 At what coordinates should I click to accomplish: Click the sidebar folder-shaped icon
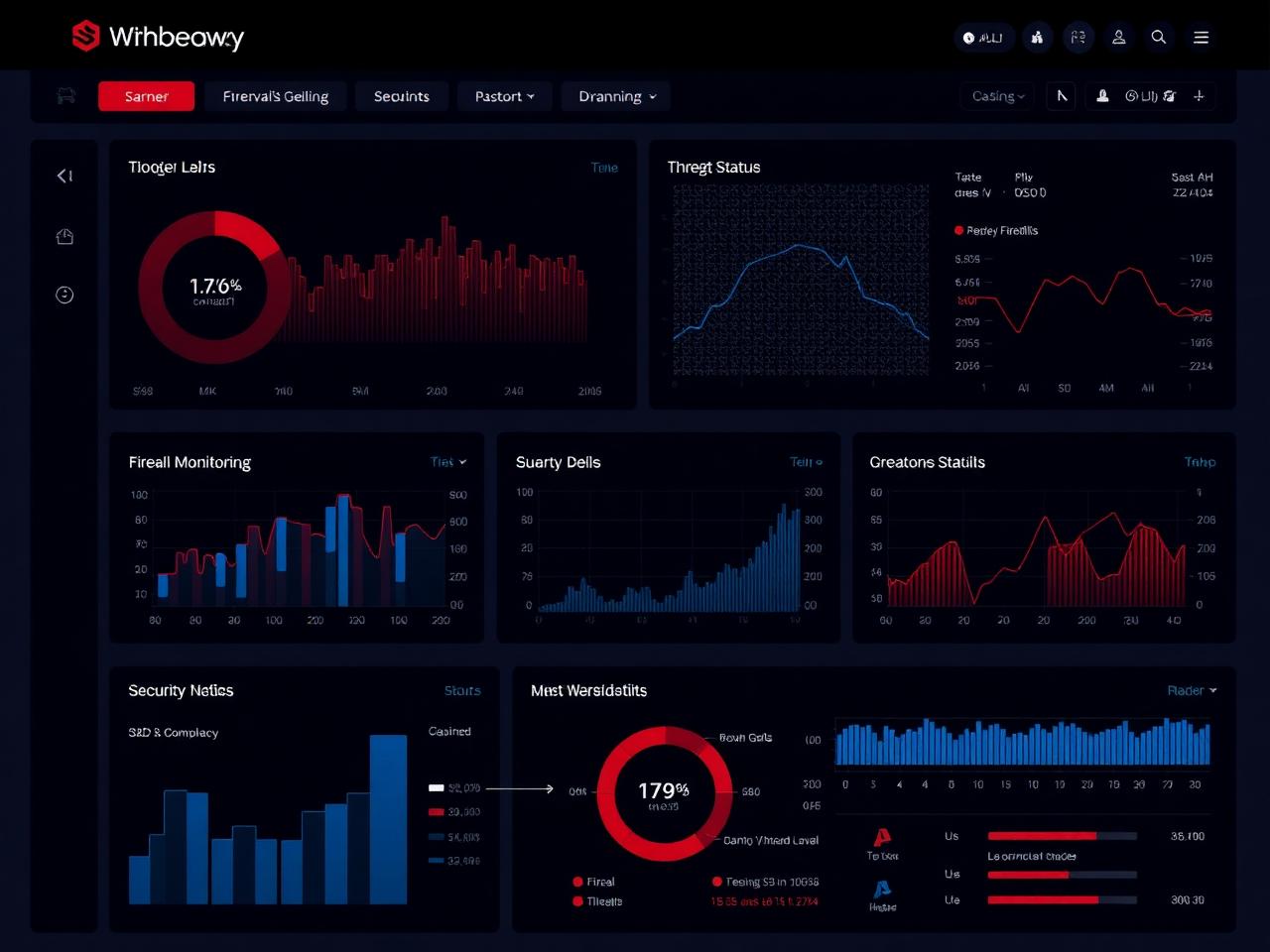[x=64, y=236]
